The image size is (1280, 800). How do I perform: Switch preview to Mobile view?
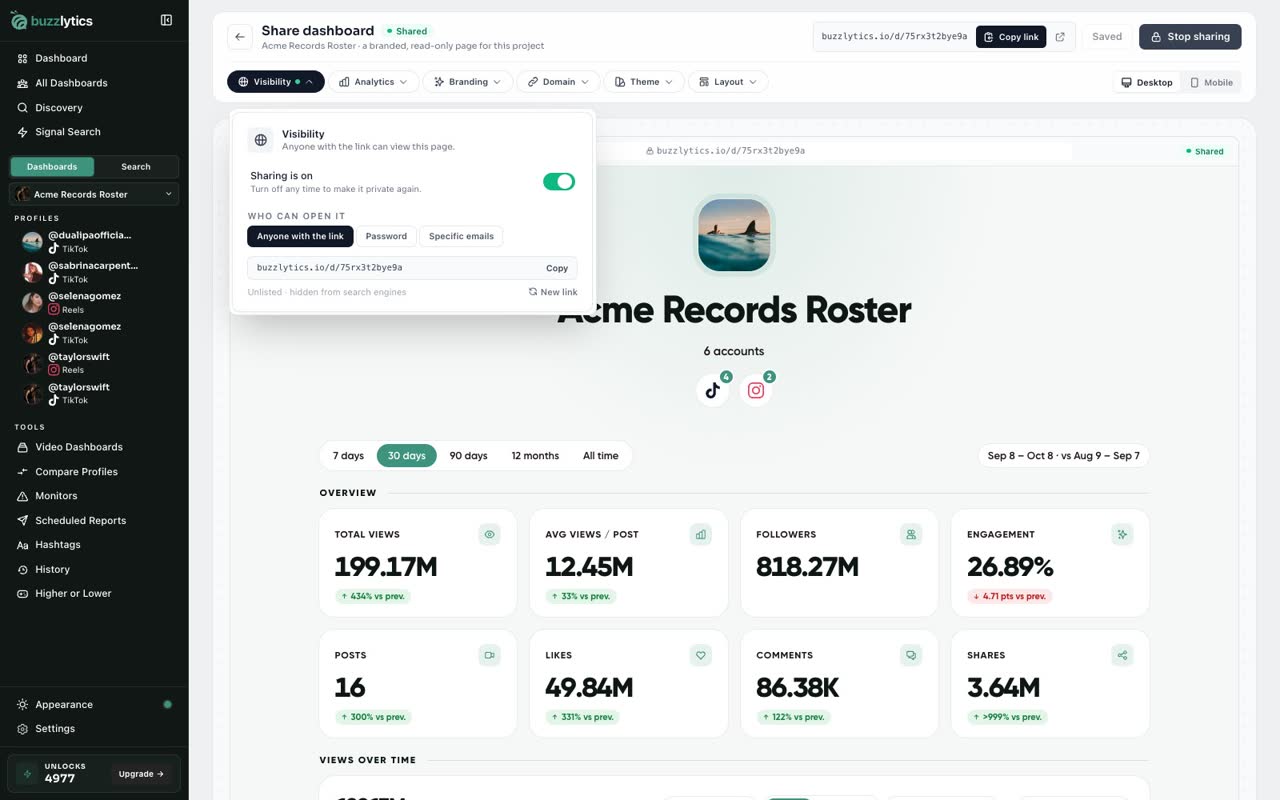pyautogui.click(x=1211, y=82)
